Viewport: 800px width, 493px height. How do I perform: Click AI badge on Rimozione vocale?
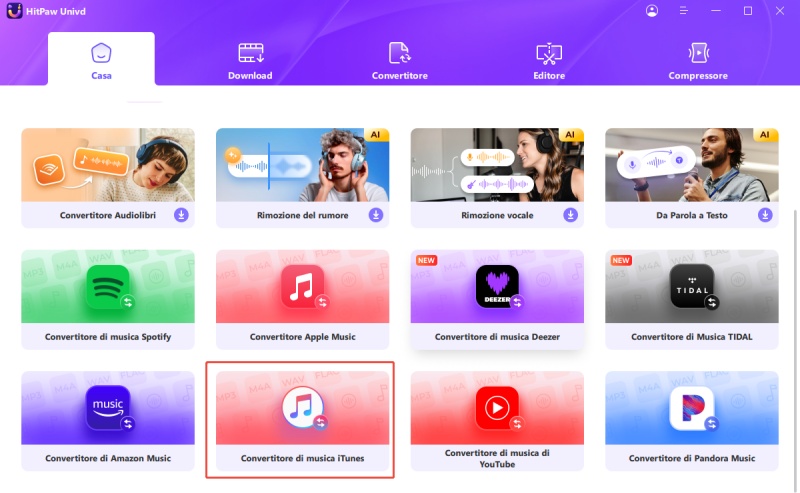(x=570, y=135)
